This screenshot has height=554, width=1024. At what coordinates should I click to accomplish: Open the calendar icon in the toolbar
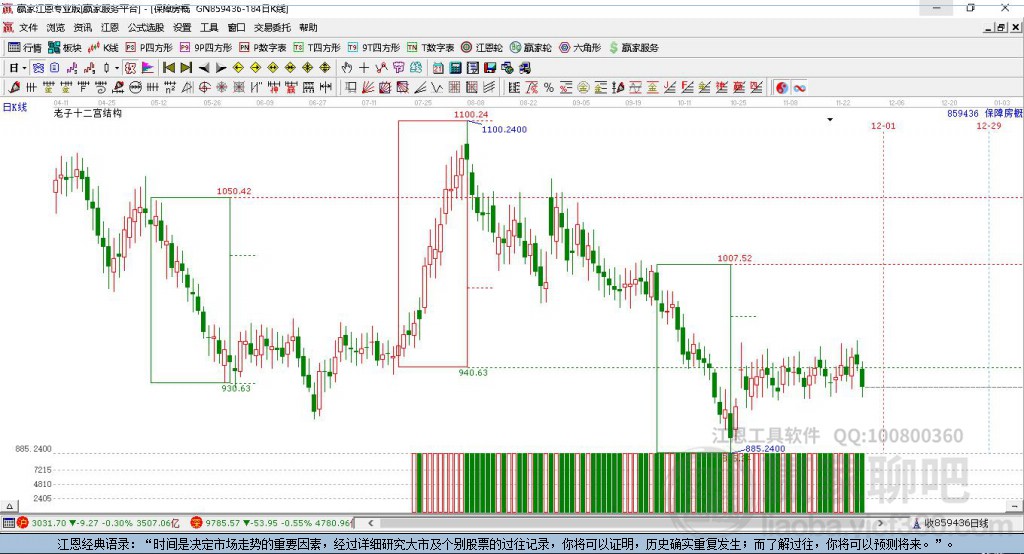coord(438,68)
